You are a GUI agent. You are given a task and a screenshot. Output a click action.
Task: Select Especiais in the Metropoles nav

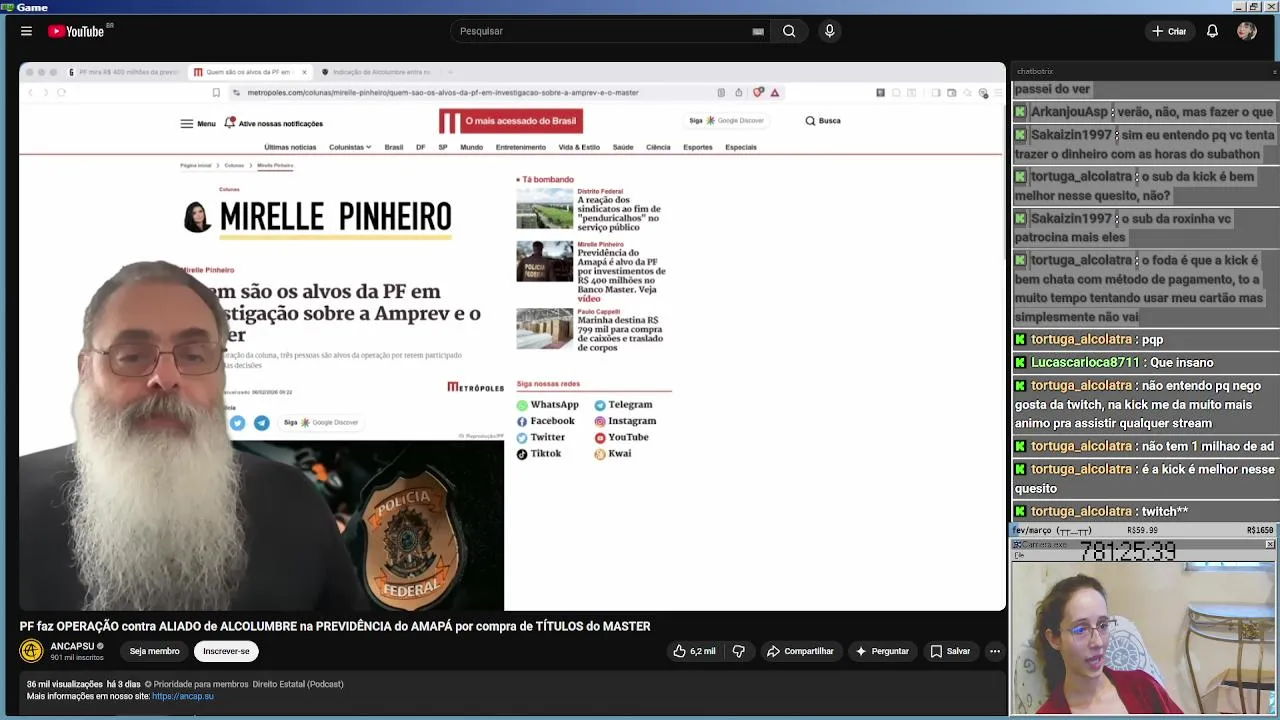(x=741, y=147)
